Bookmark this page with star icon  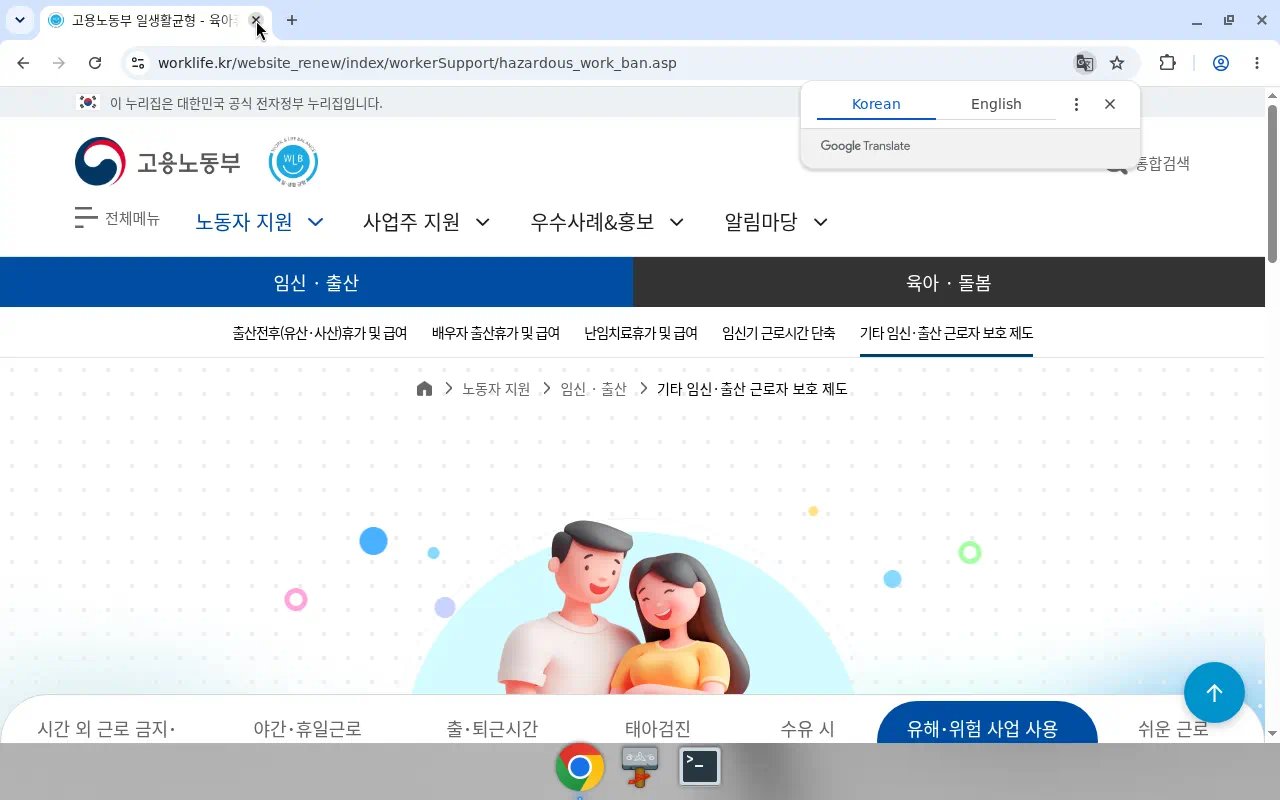[x=1117, y=63]
